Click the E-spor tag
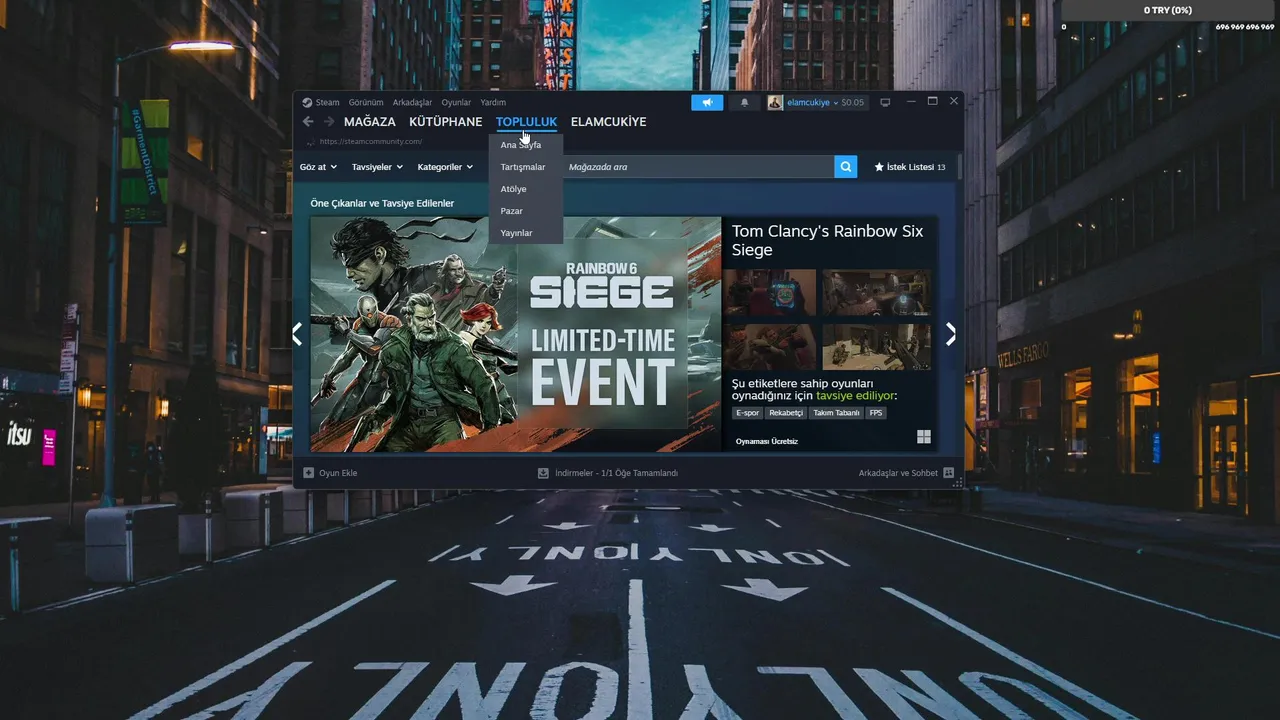1280x720 pixels. [747, 413]
